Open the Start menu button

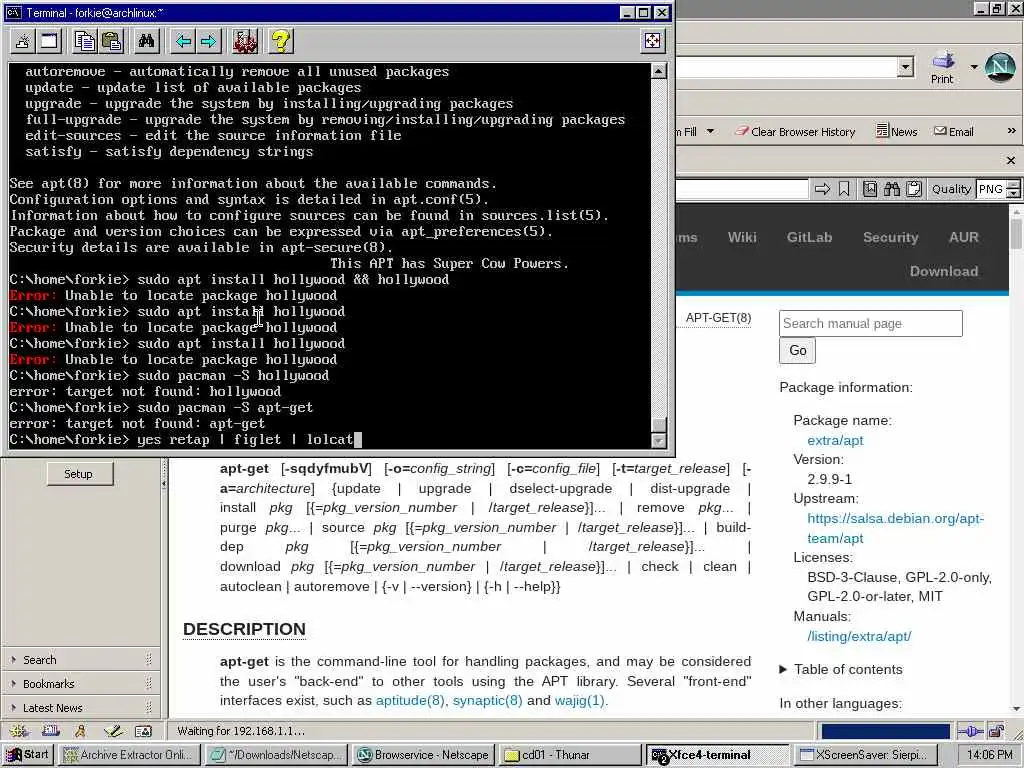(27, 754)
